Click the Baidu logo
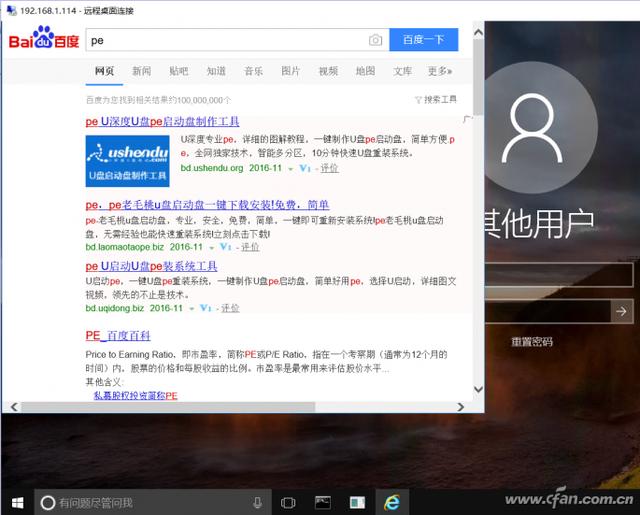This screenshot has height=515, width=640. [44, 38]
